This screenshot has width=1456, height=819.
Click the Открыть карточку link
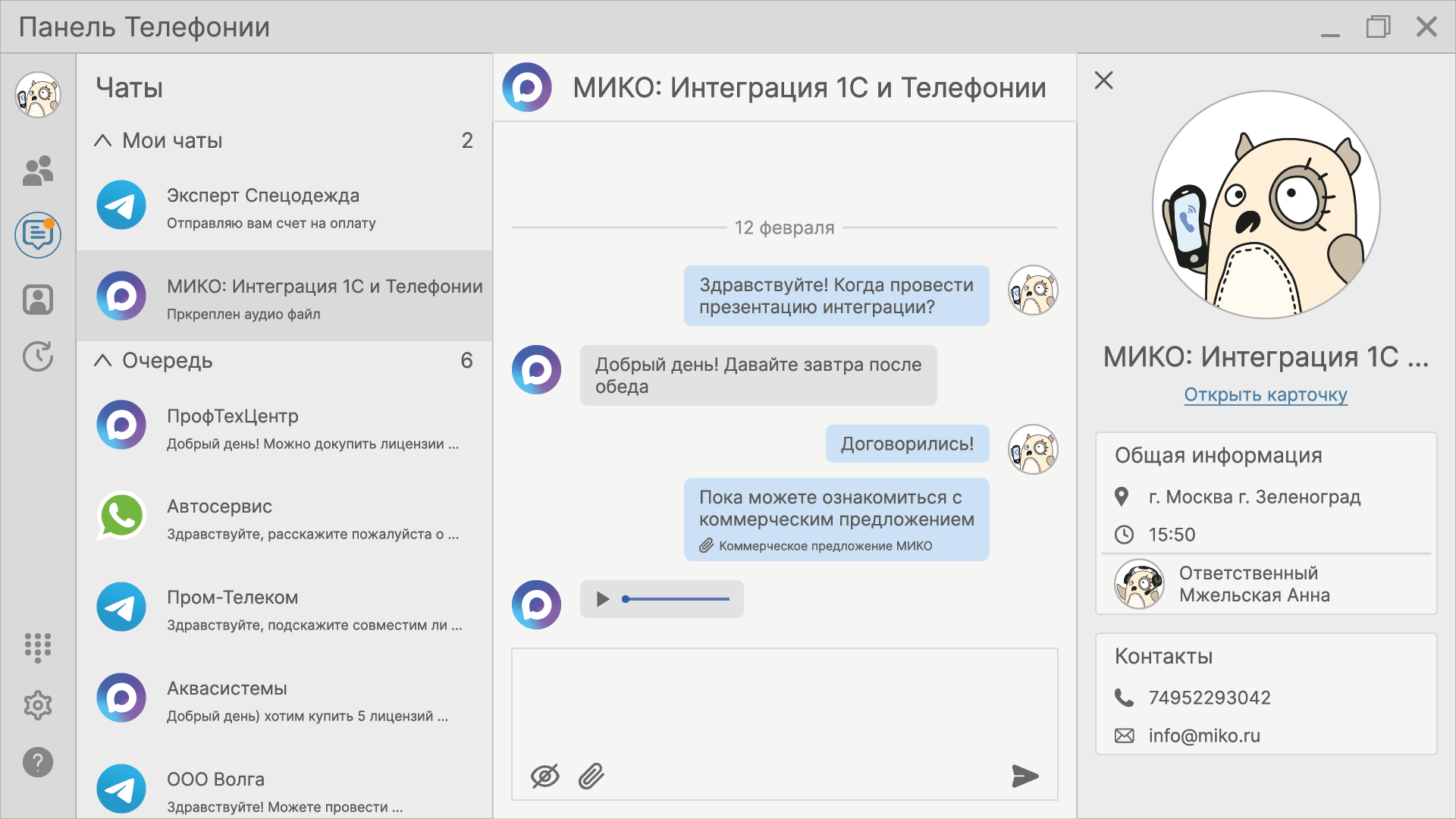(1265, 395)
